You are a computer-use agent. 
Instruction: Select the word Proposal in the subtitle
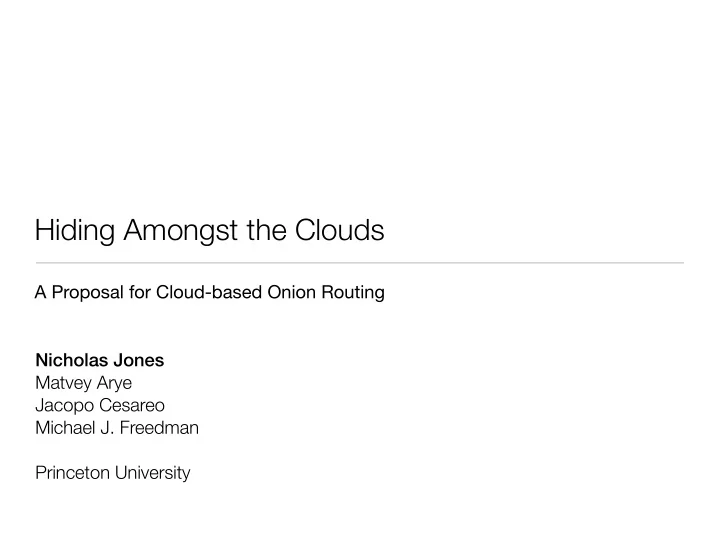pyautogui.click(x=87, y=292)
